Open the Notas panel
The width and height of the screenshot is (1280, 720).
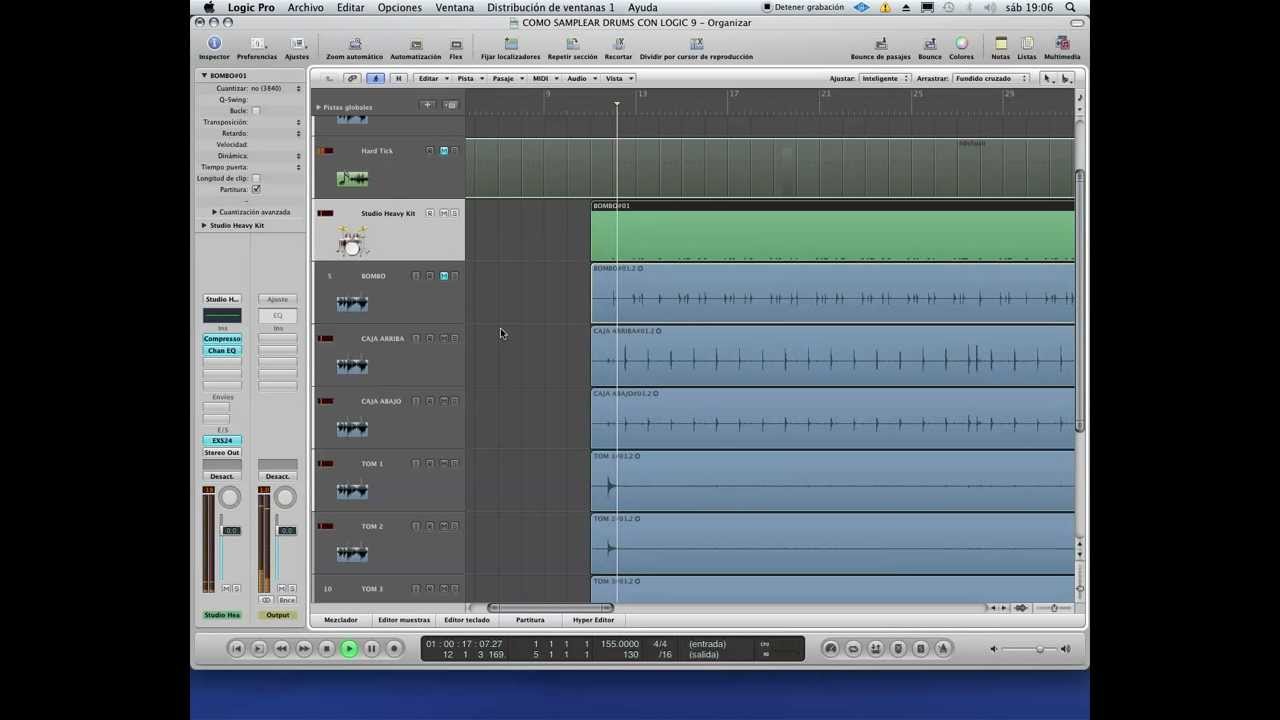tap(1000, 44)
